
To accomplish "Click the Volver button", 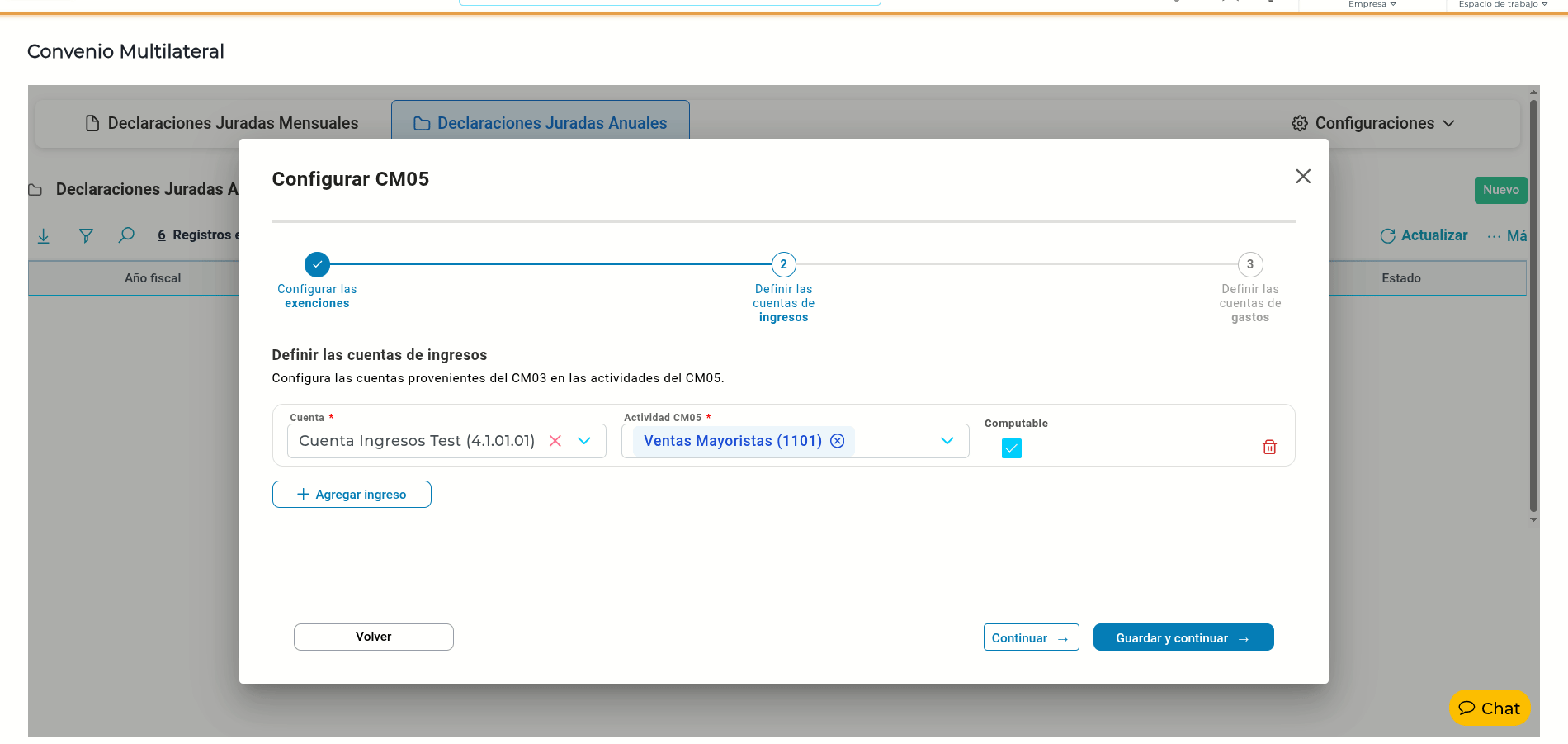I will click(374, 637).
